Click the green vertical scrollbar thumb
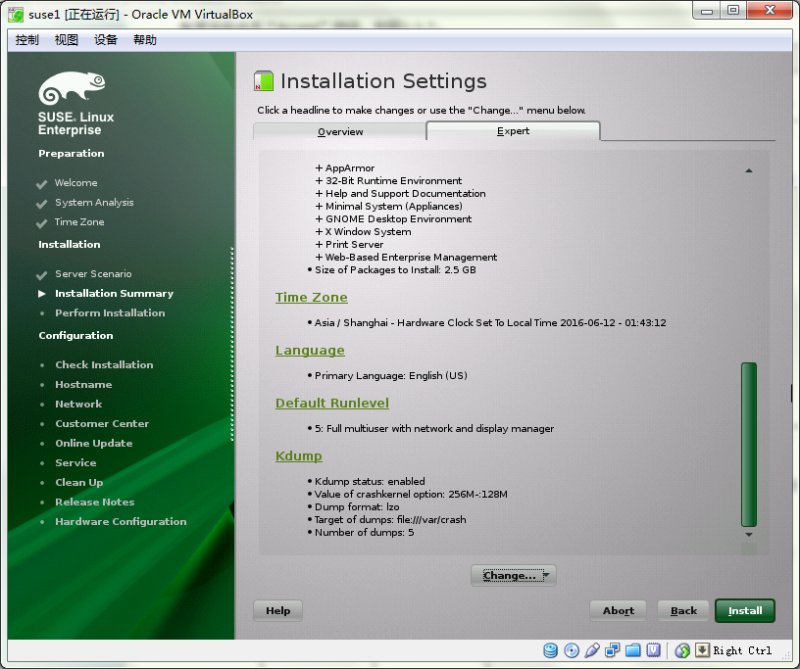The image size is (800, 669). click(x=747, y=445)
